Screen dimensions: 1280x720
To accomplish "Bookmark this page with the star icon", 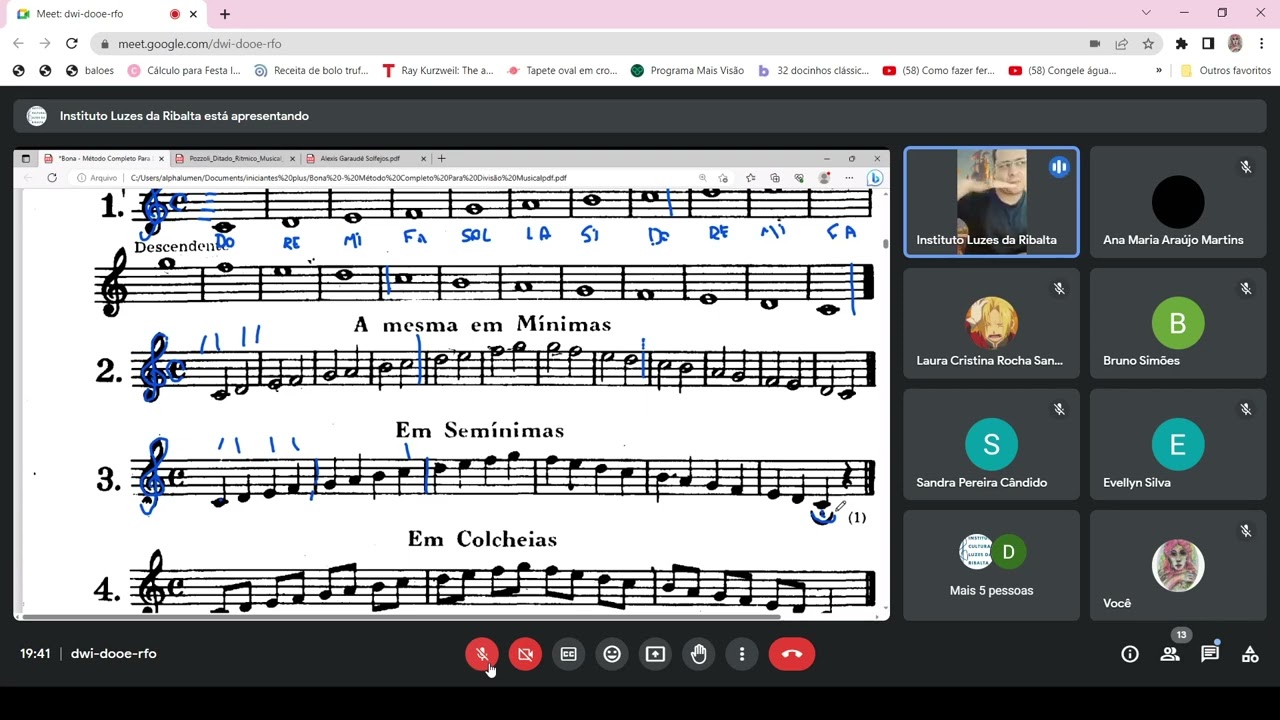I will tap(1148, 44).
